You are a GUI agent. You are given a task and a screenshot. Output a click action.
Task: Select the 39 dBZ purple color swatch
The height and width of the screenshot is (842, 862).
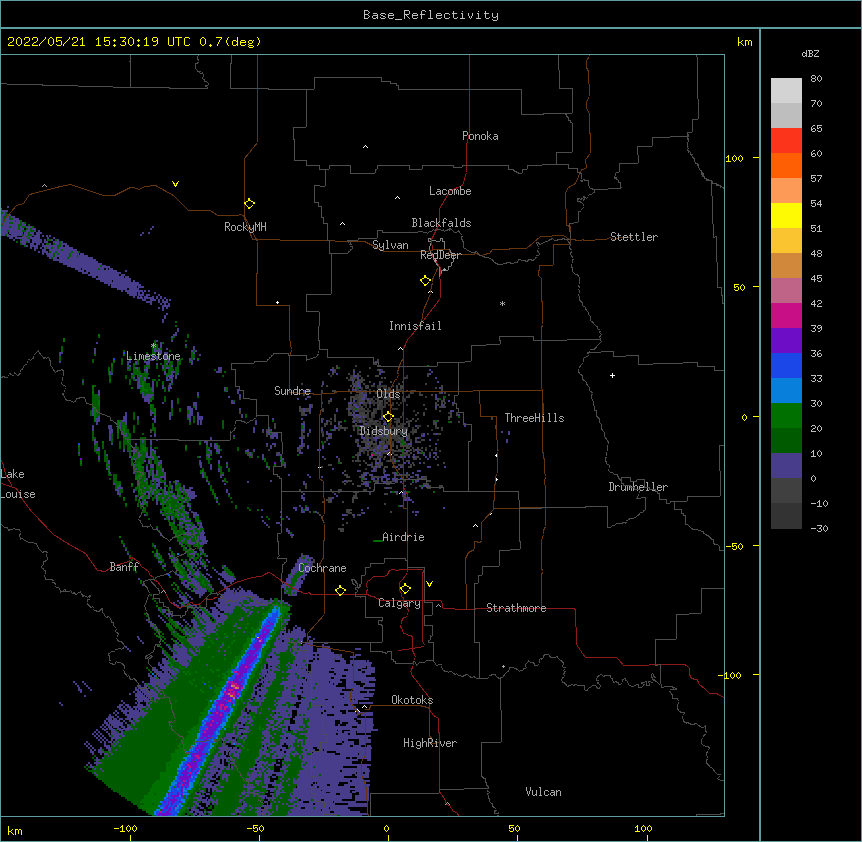click(x=786, y=341)
